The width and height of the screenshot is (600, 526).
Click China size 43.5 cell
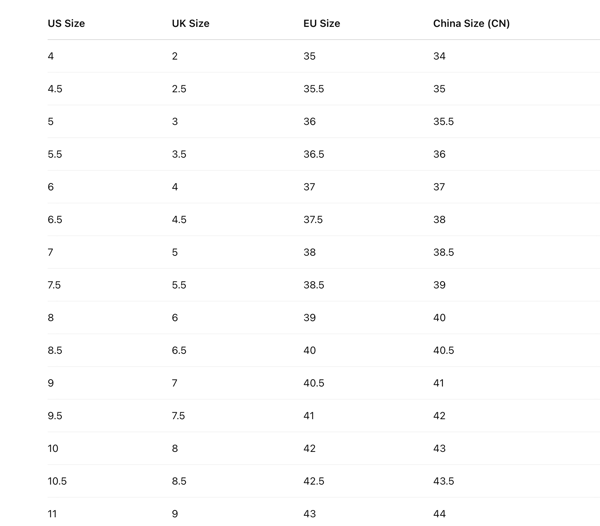coord(443,481)
